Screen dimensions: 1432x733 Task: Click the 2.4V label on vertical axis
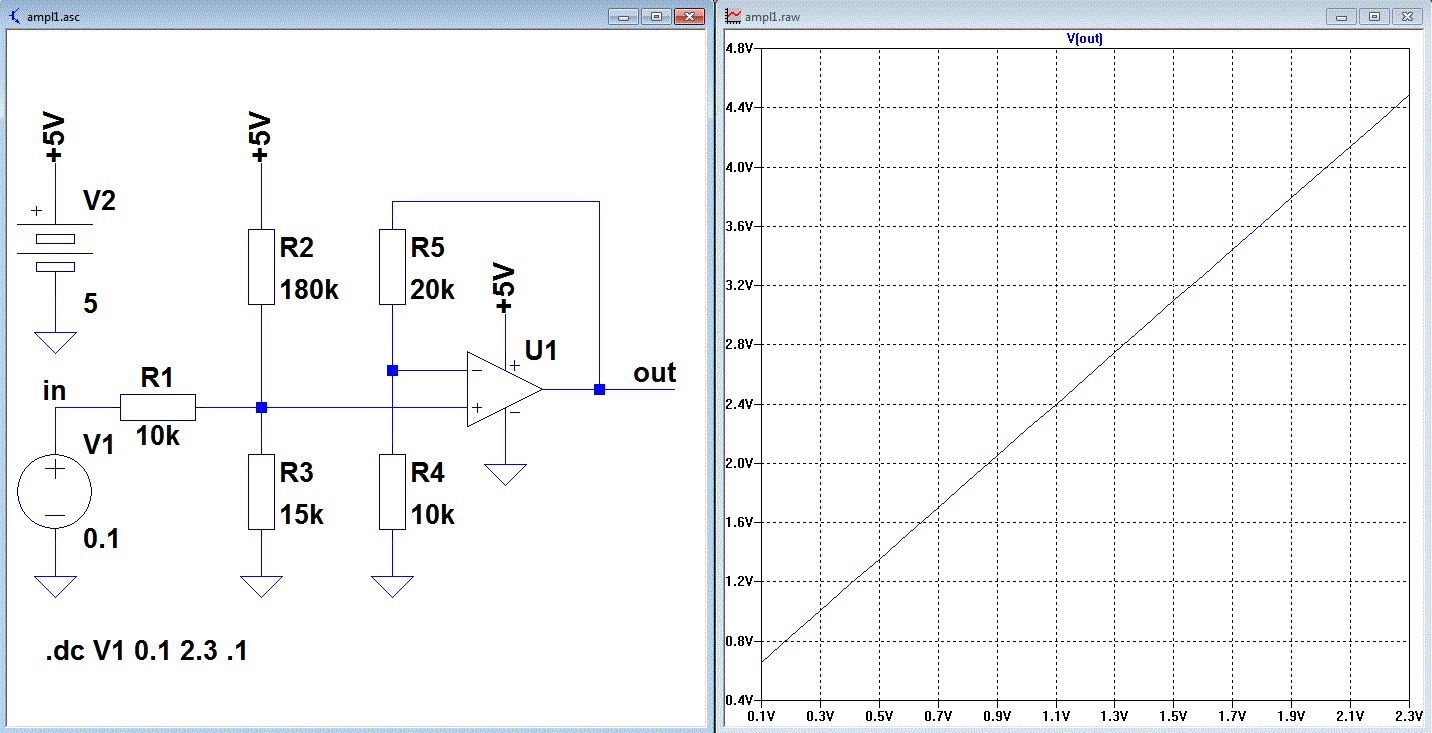[741, 405]
